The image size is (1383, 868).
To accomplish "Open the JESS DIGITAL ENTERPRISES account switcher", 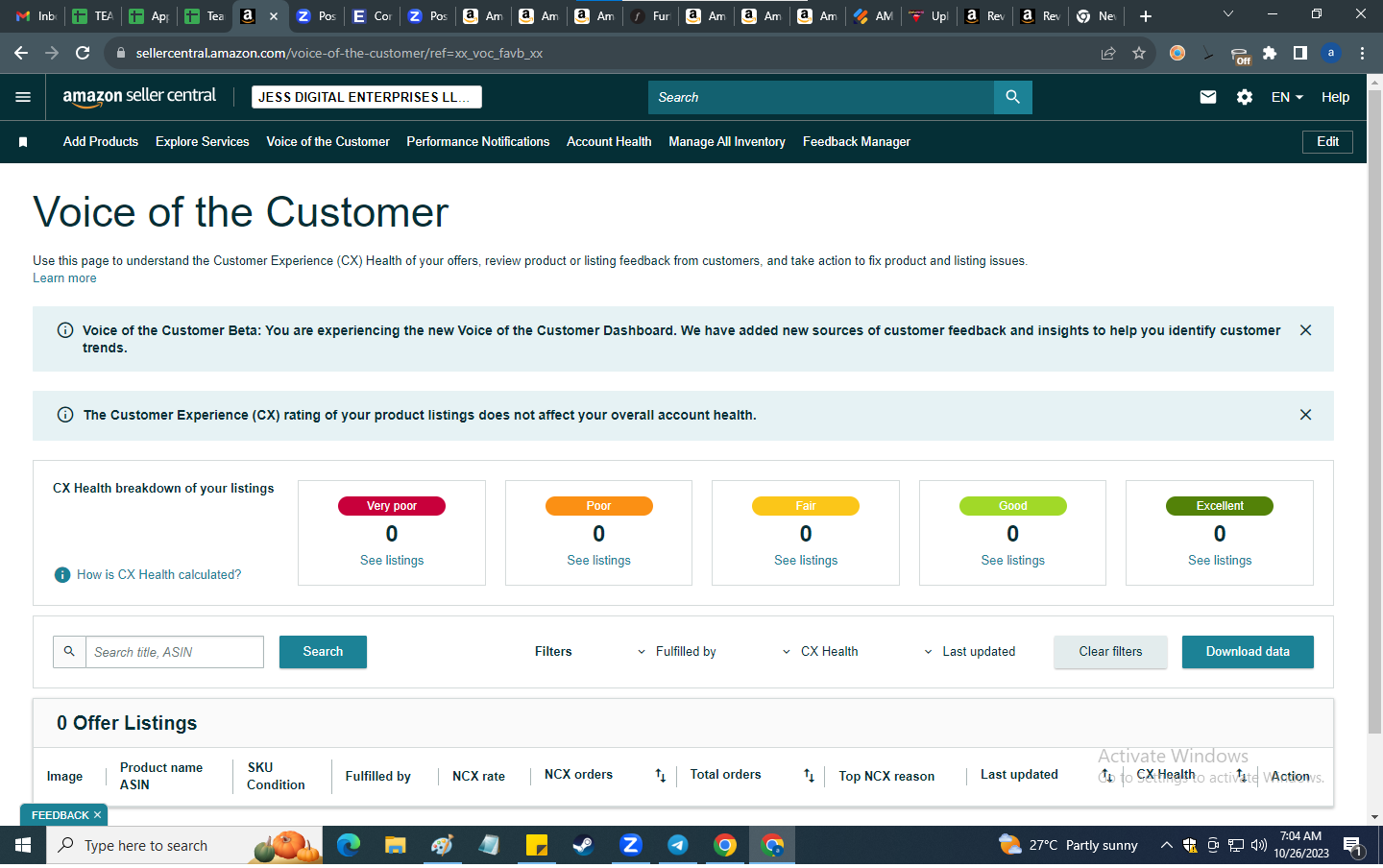I will tap(367, 97).
